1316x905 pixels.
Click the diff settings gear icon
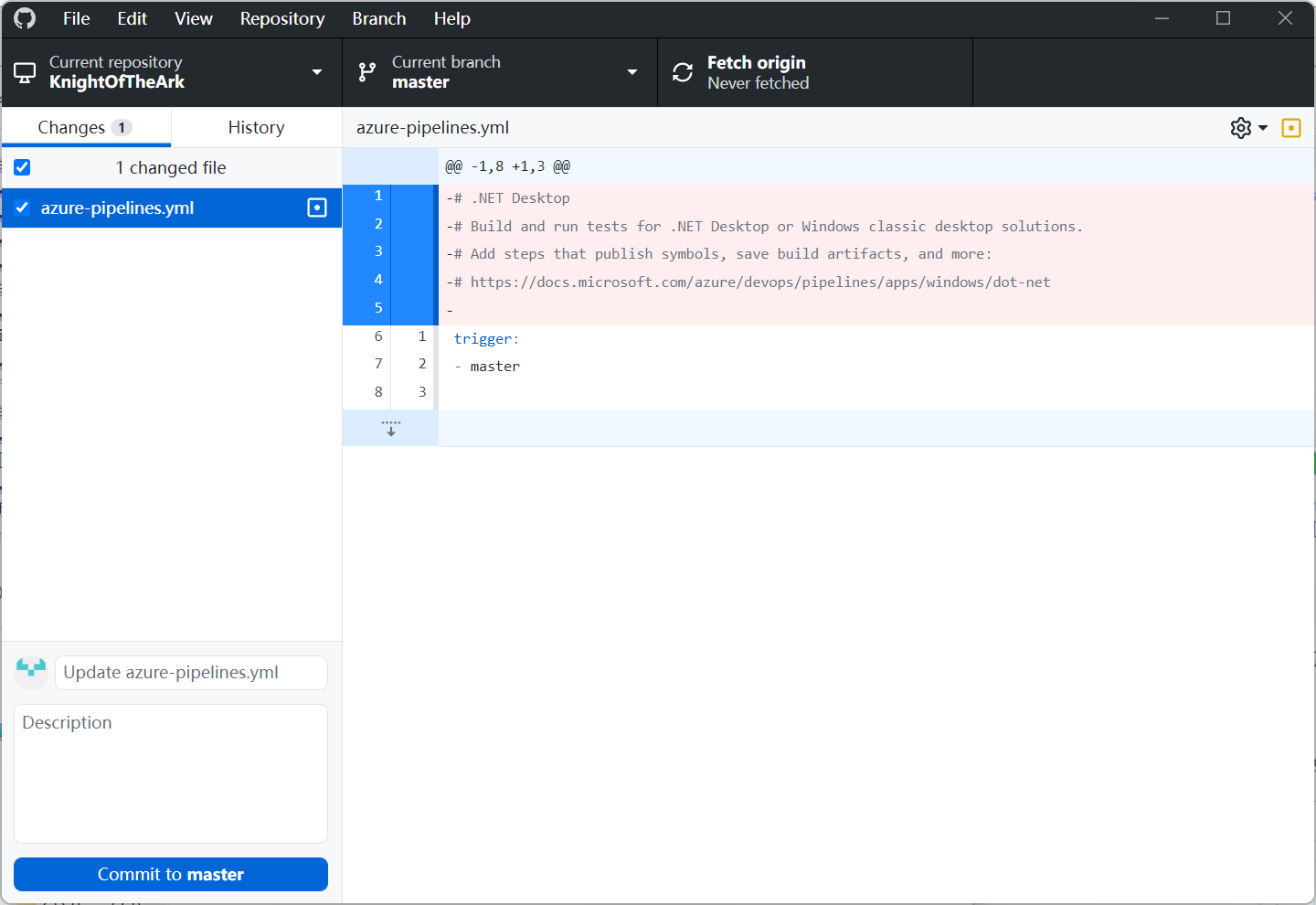tap(1241, 128)
